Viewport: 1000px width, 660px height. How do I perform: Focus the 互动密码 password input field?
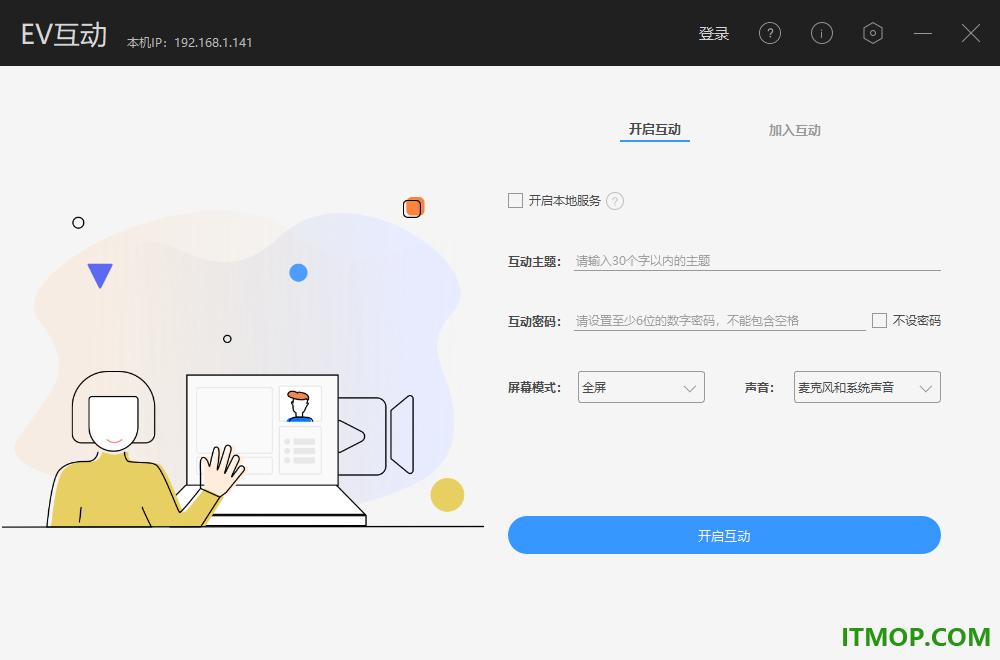click(719, 321)
